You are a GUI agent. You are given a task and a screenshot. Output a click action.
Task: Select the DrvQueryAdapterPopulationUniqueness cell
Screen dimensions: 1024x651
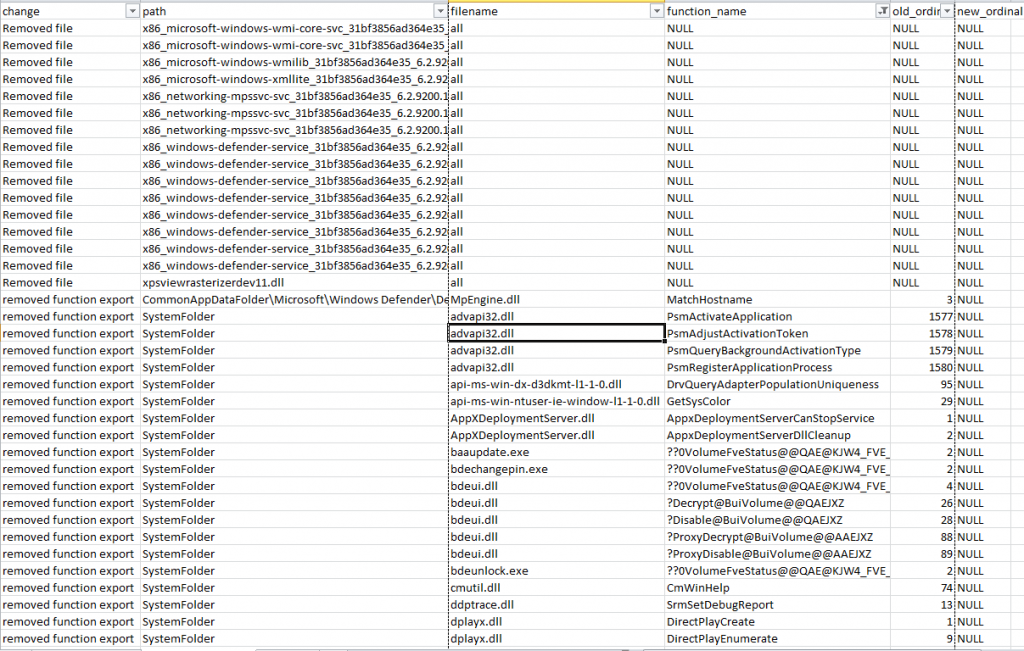772,385
